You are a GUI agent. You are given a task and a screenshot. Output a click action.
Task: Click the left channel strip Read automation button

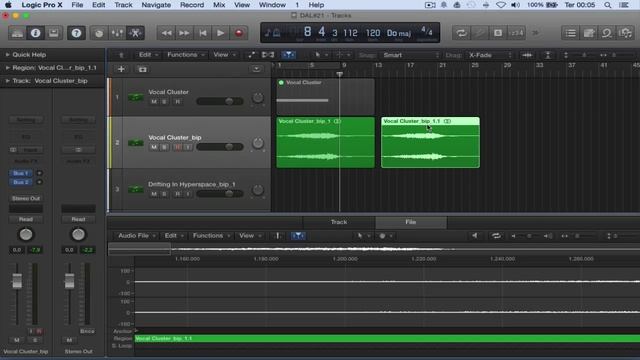pos(26,219)
